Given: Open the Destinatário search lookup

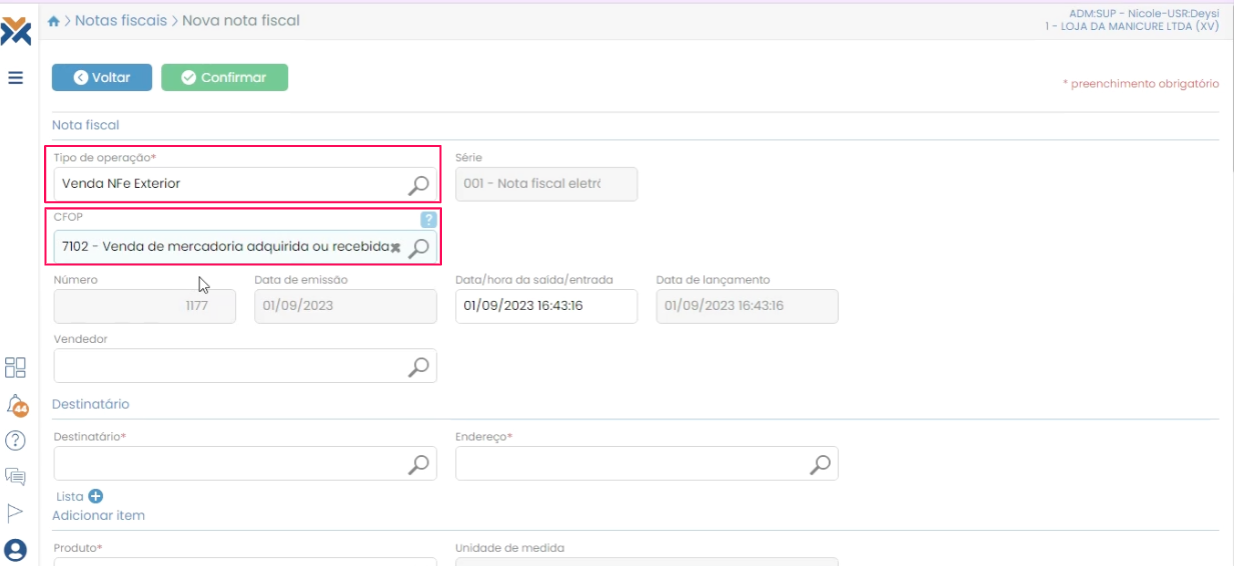Looking at the screenshot, I should pos(419,464).
